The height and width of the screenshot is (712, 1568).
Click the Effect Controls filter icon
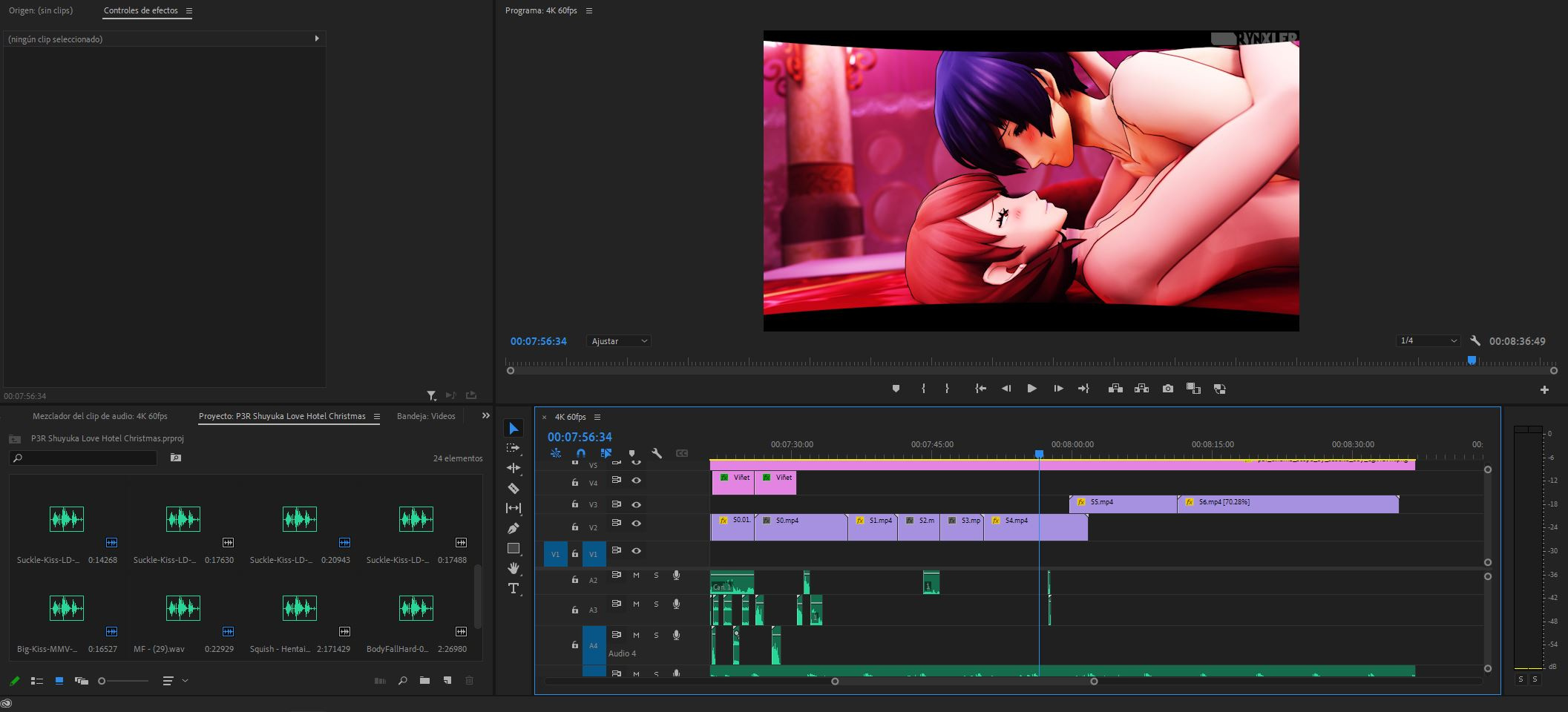pos(431,395)
